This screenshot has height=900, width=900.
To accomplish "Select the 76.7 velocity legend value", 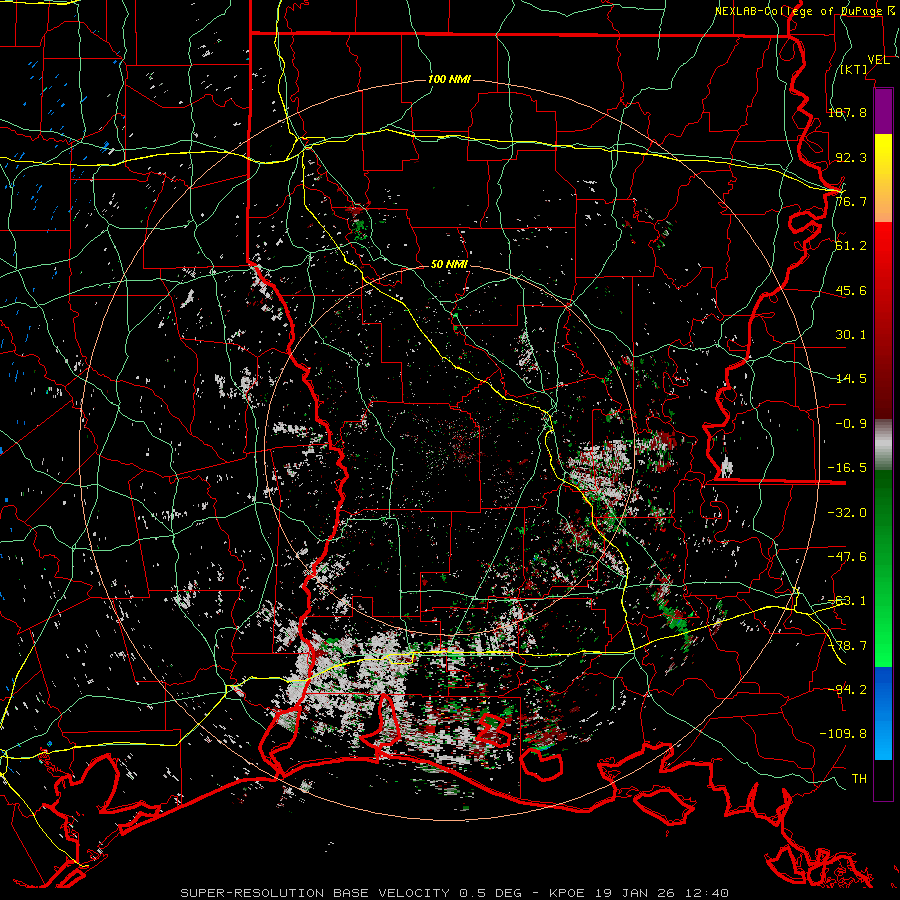I will click(x=851, y=201).
